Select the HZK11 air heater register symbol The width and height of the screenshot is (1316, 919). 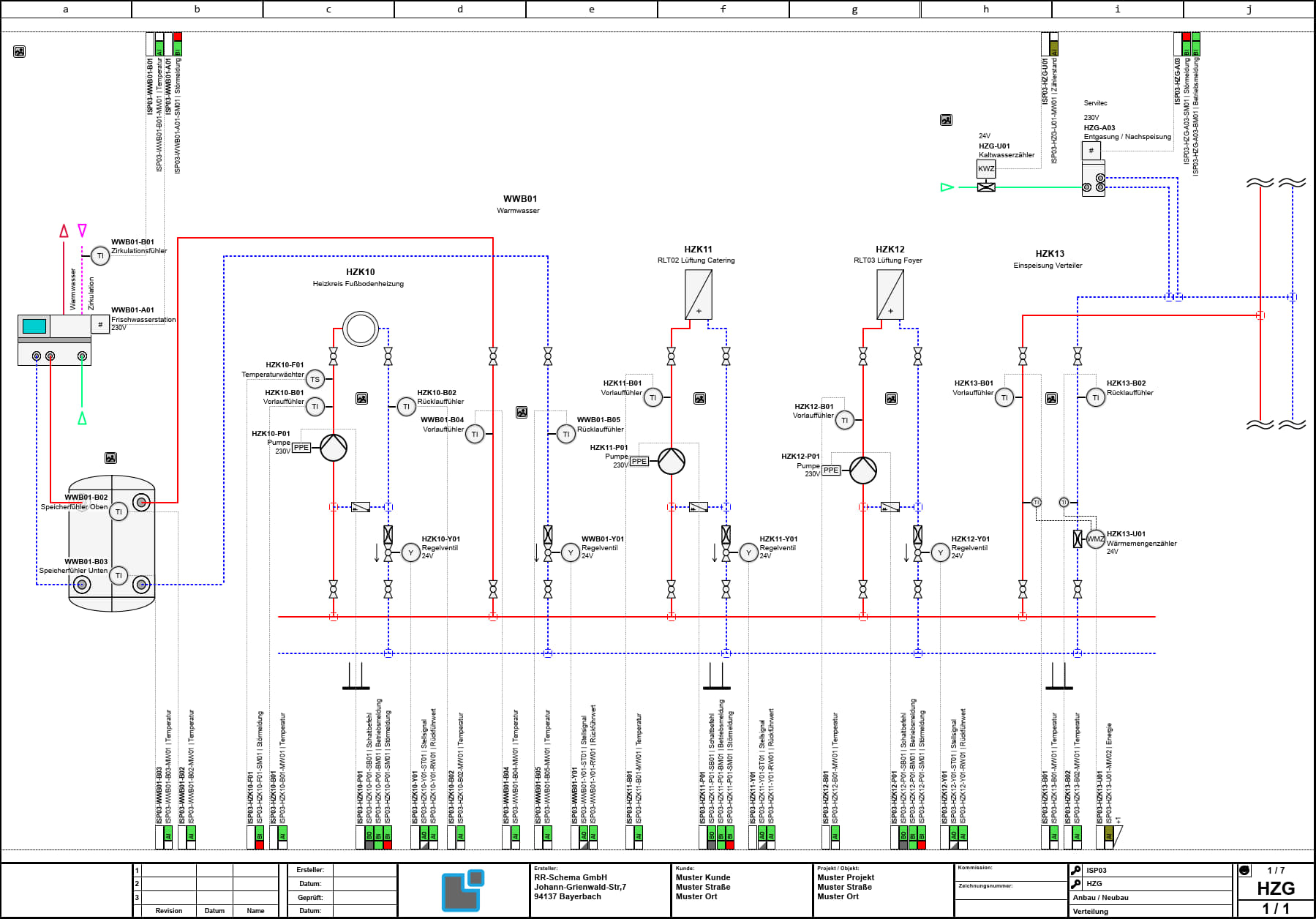pyautogui.click(x=699, y=295)
